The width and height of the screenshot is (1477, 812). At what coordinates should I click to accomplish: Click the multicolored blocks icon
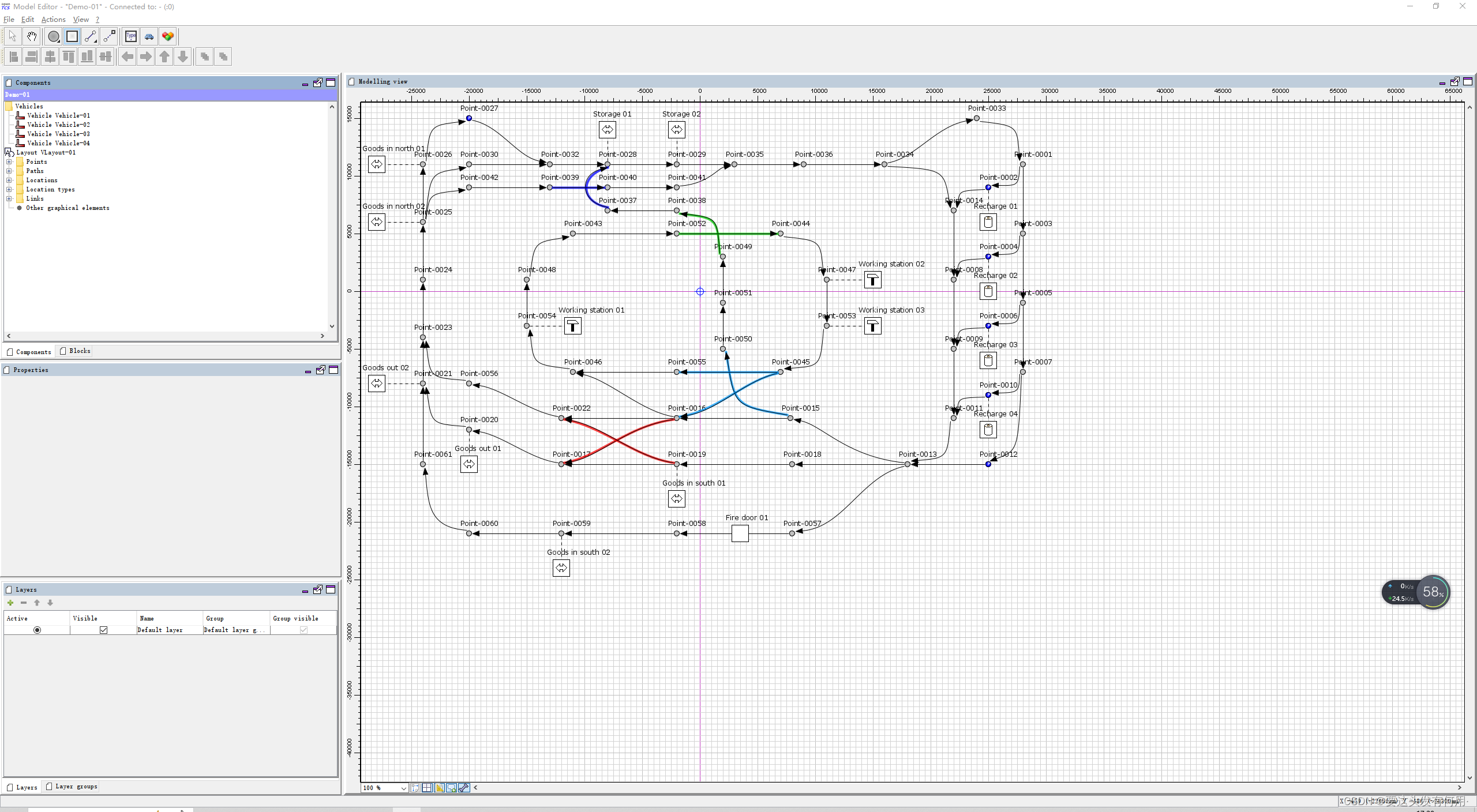168,36
